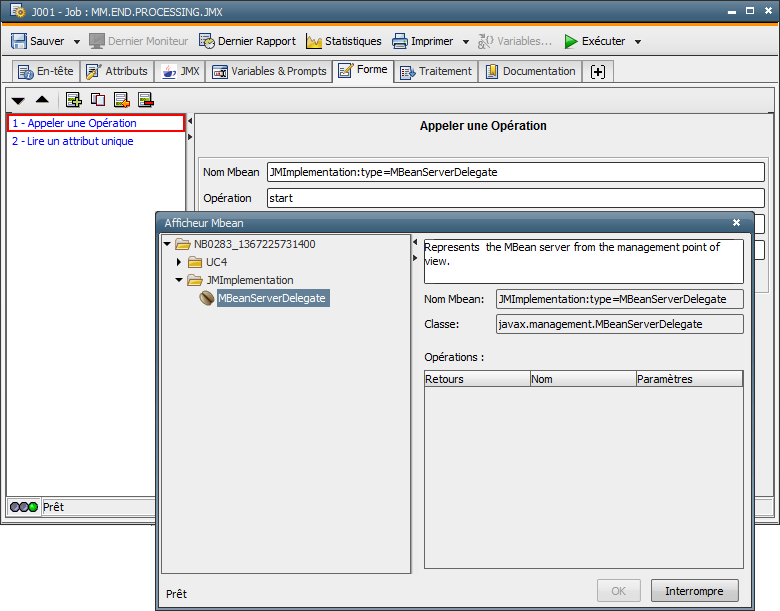Open the dropdown arrow next to Exécuter
Image resolution: width=780 pixels, height=611 pixels.
click(638, 42)
